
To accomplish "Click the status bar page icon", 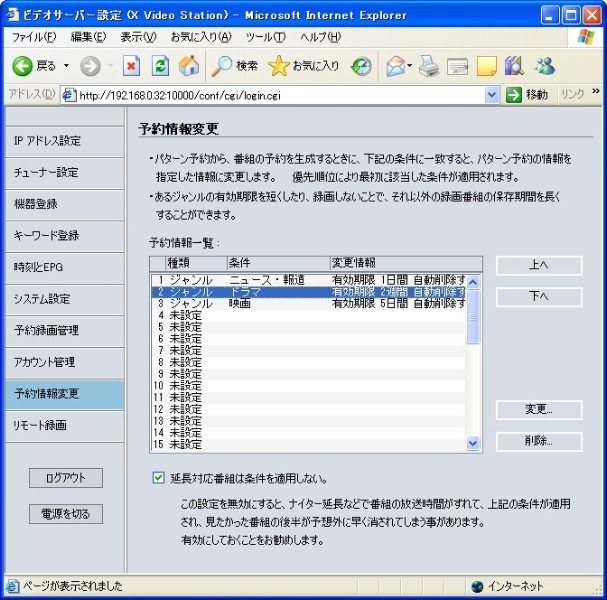I will click(12, 586).
